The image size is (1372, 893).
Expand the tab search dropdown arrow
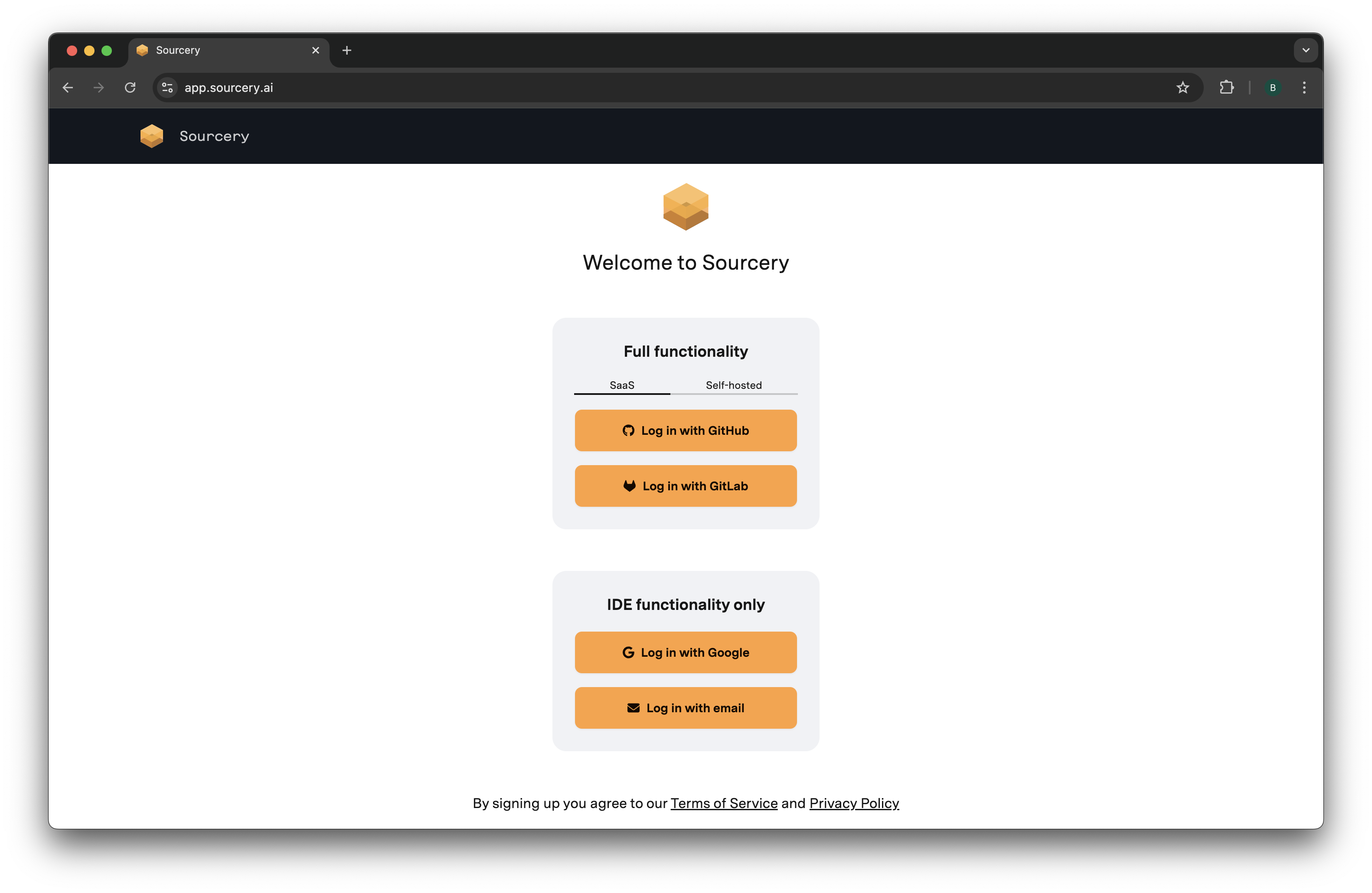(x=1306, y=50)
